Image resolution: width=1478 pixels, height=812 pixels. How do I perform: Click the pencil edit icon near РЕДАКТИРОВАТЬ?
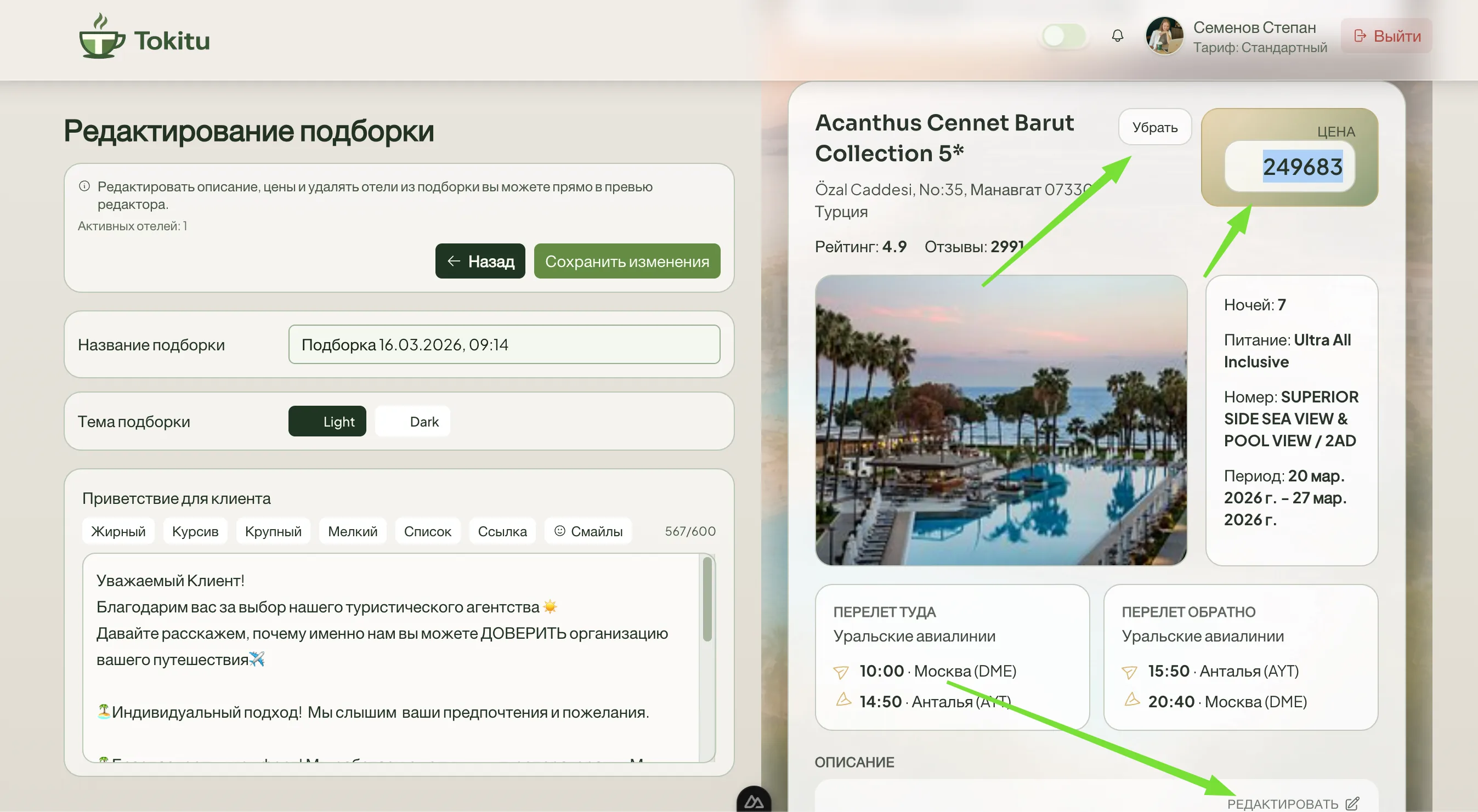(1352, 803)
